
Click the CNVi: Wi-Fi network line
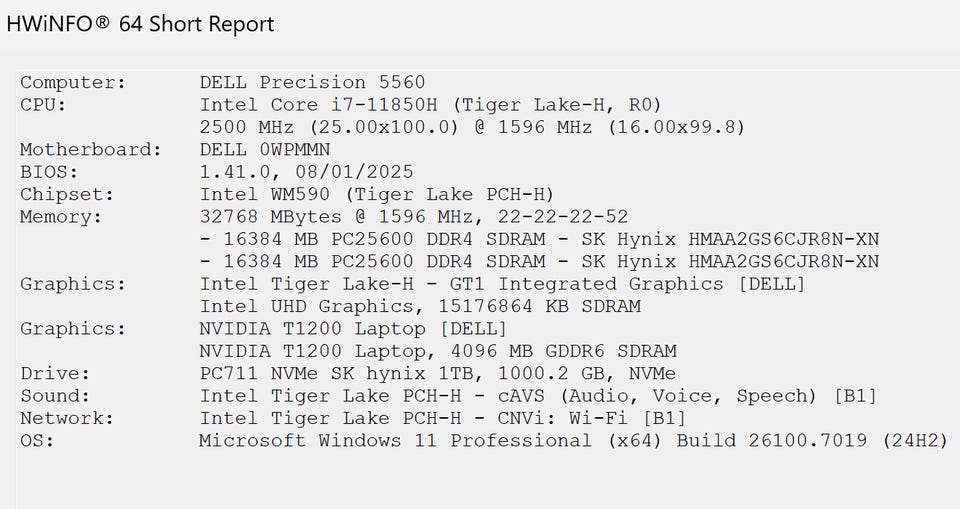tap(443, 418)
